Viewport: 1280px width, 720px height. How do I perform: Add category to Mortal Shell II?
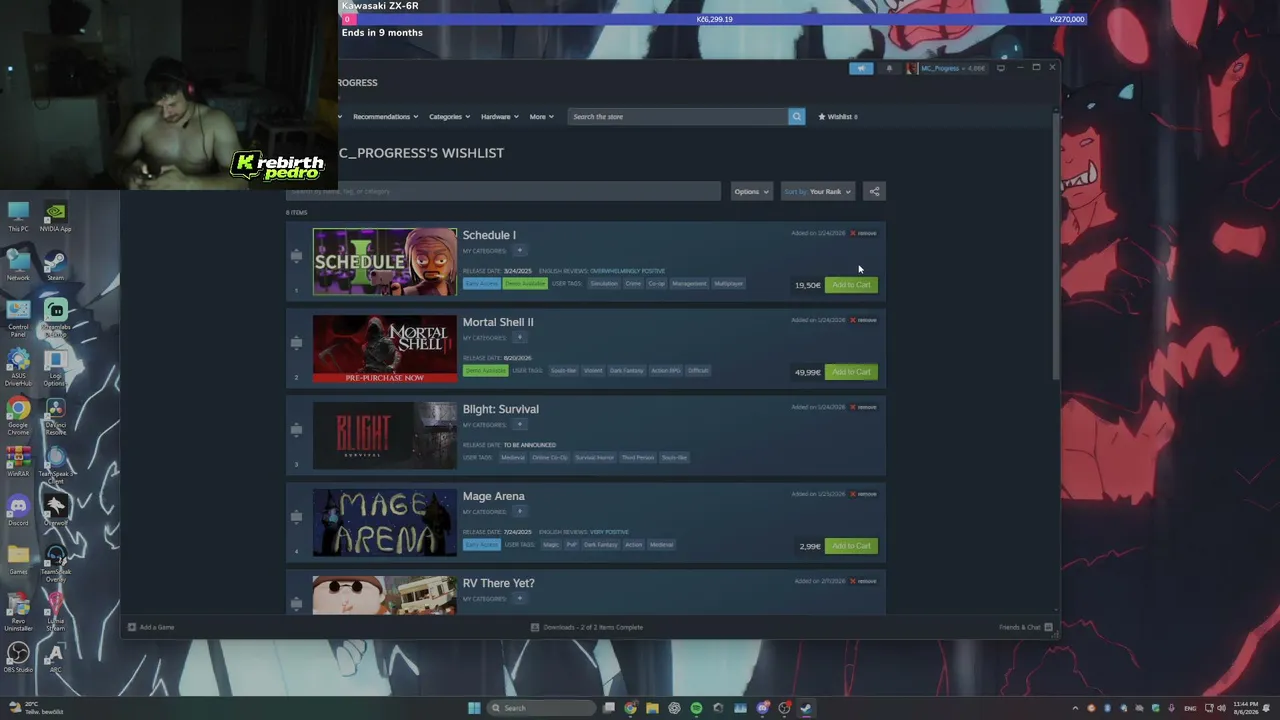[519, 338]
